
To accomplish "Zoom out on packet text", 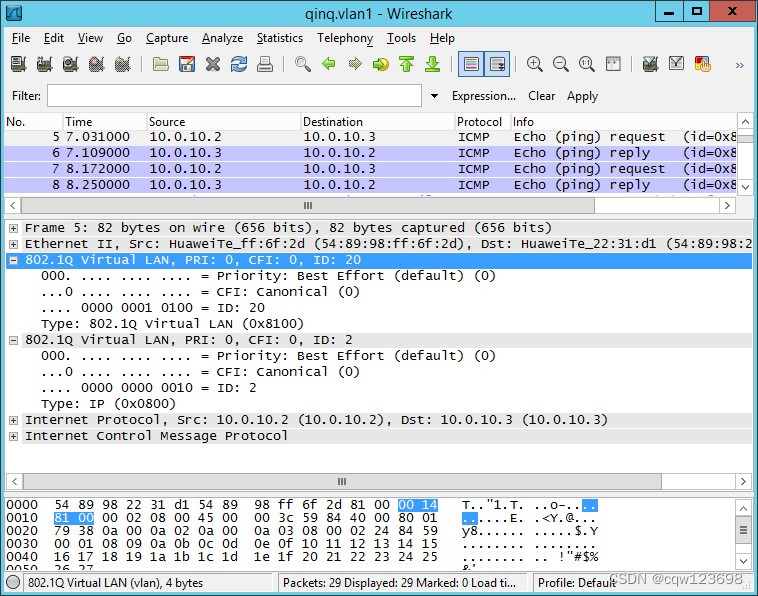I will click(x=561, y=64).
